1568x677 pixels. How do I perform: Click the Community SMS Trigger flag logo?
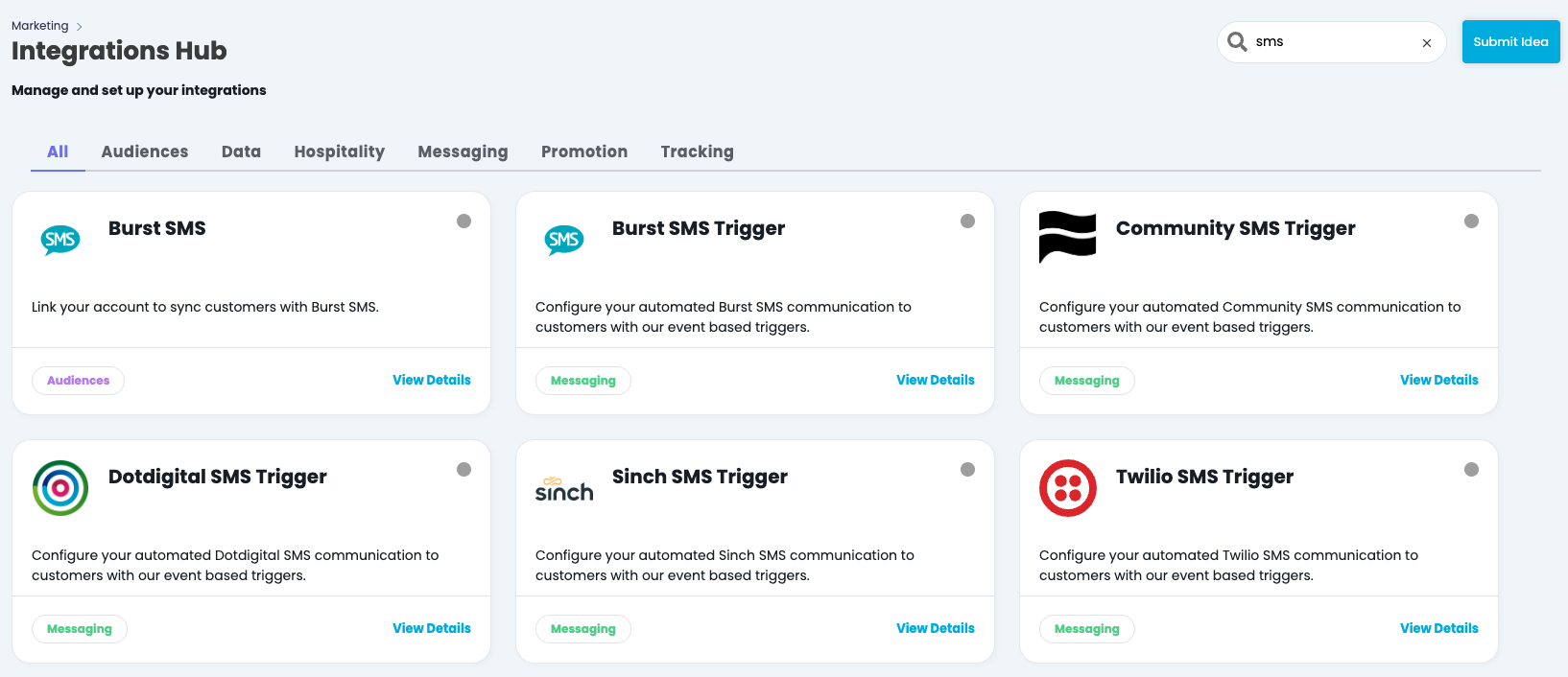click(x=1067, y=236)
